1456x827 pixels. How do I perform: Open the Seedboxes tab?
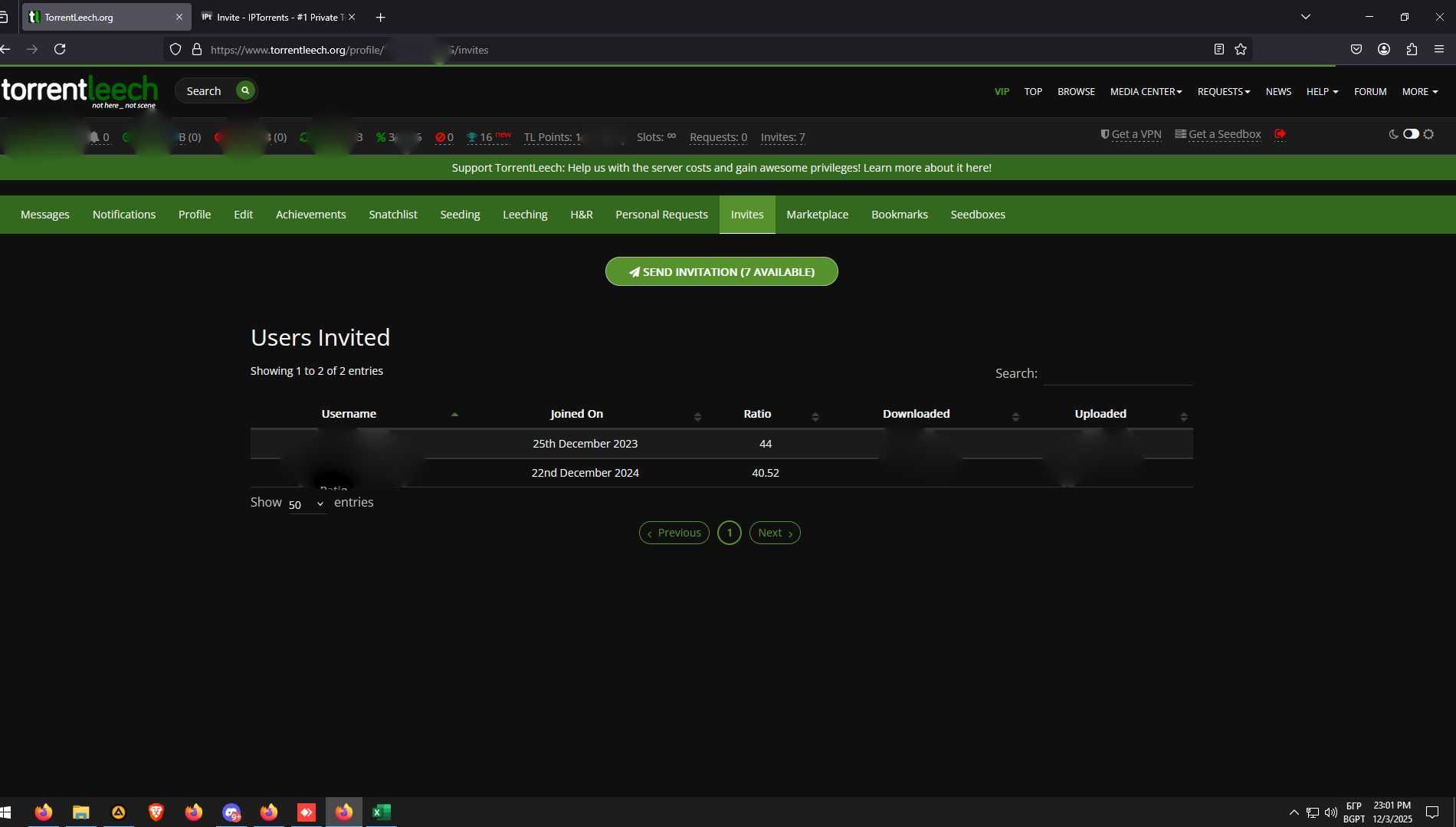pyautogui.click(x=978, y=215)
